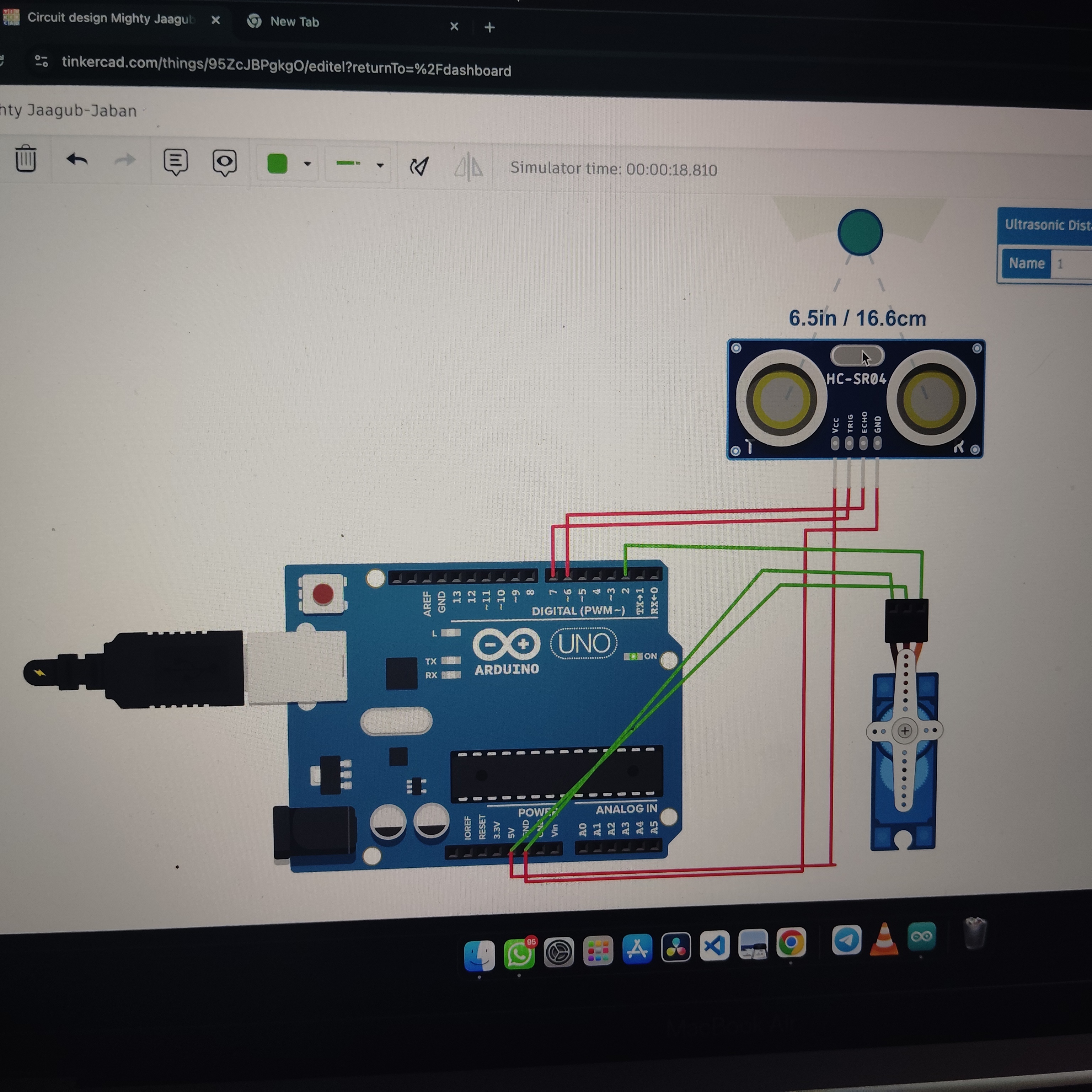Open WhatsApp from the dock
Screen dimensions: 1092x1092
pos(519,955)
